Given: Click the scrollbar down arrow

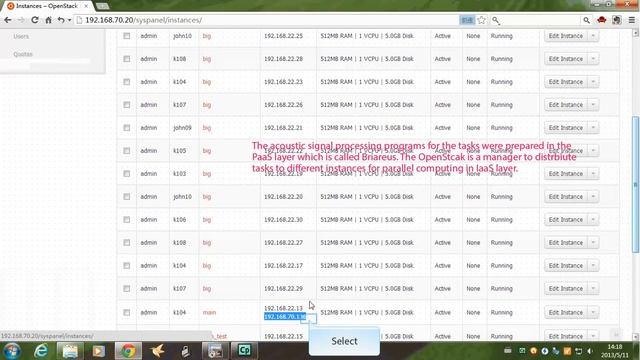Looking at the screenshot, I should (635, 337).
